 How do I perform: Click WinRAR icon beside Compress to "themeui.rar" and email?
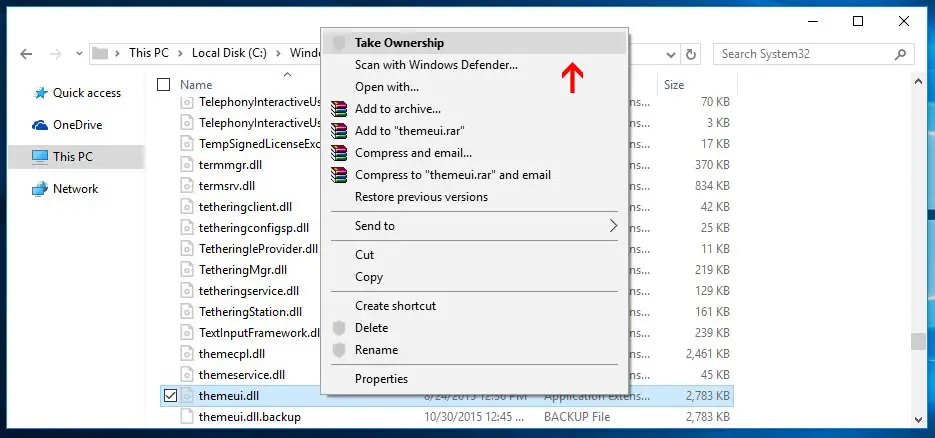coord(339,175)
